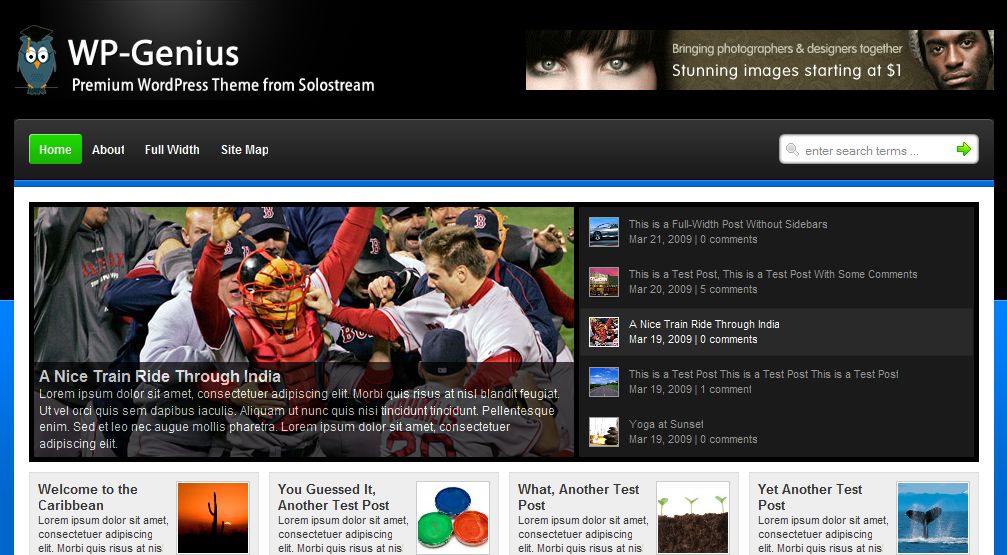This screenshot has height=555, width=1007.
Task: Open the Full Width menu item
Action: point(172,150)
